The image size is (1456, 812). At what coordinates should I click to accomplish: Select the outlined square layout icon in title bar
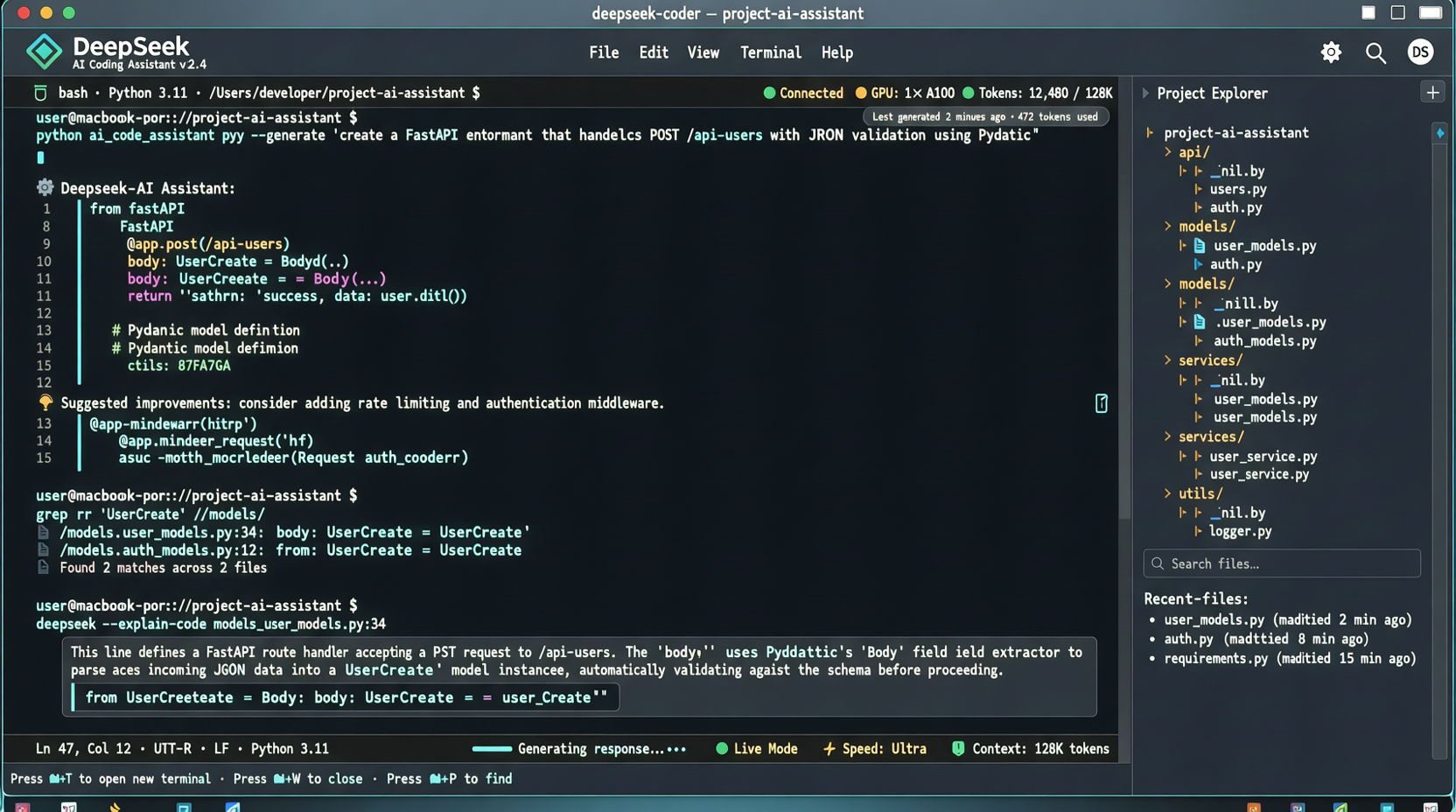click(x=1398, y=12)
